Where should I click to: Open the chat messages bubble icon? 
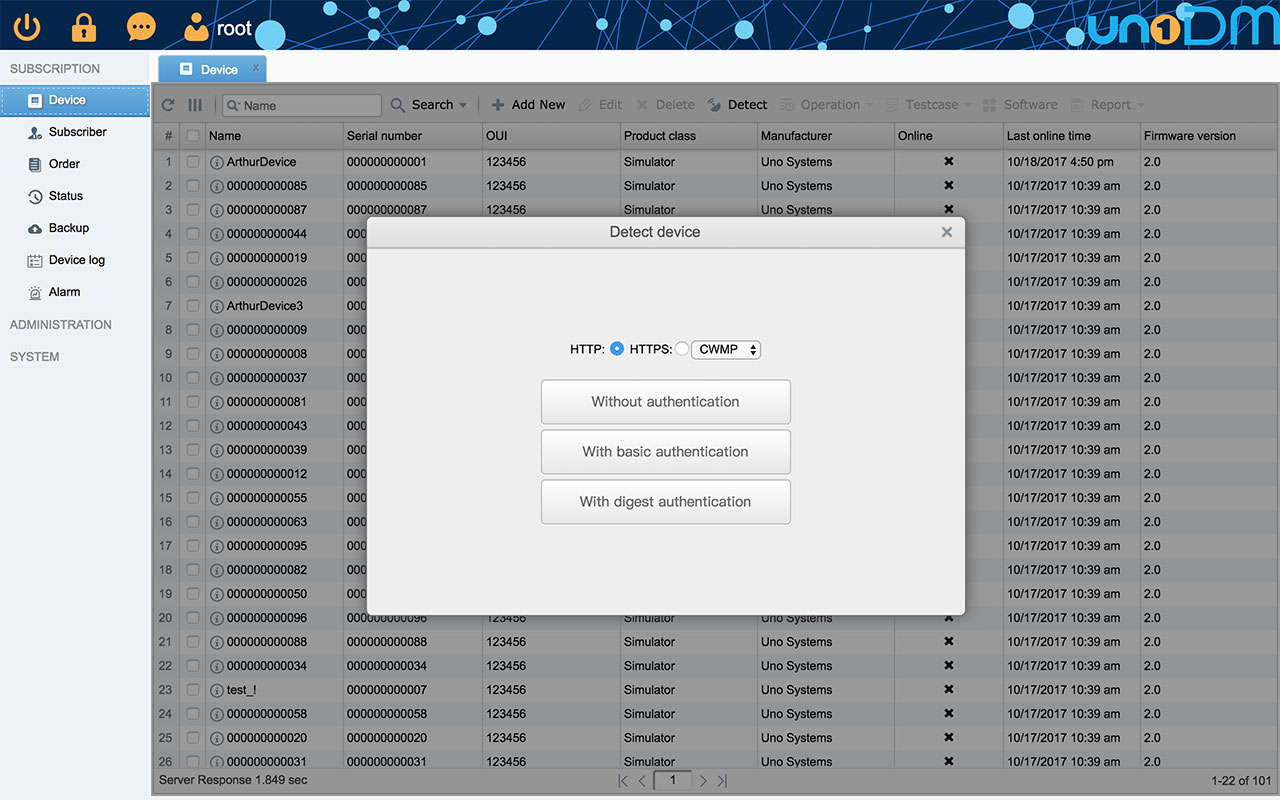[x=141, y=26]
